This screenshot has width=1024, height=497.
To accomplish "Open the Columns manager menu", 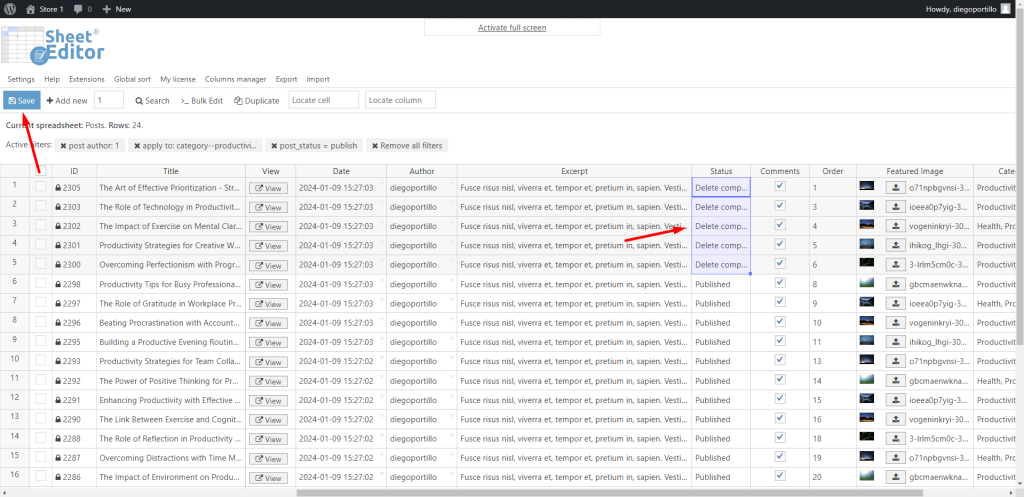I will point(236,79).
